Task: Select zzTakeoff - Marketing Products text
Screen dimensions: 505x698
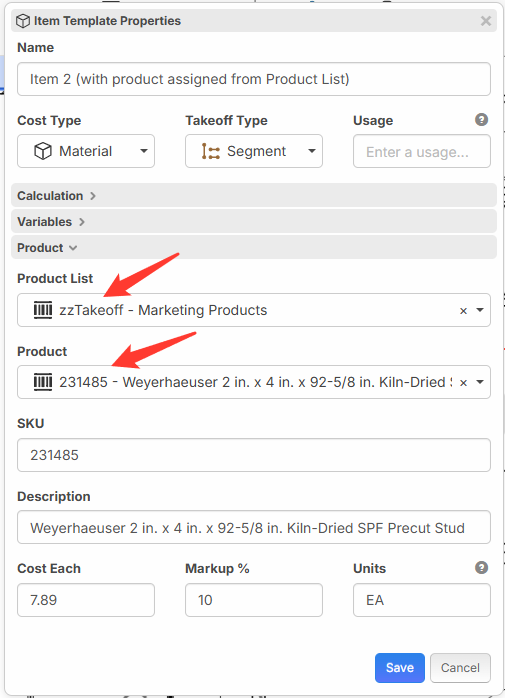Action: pos(163,310)
